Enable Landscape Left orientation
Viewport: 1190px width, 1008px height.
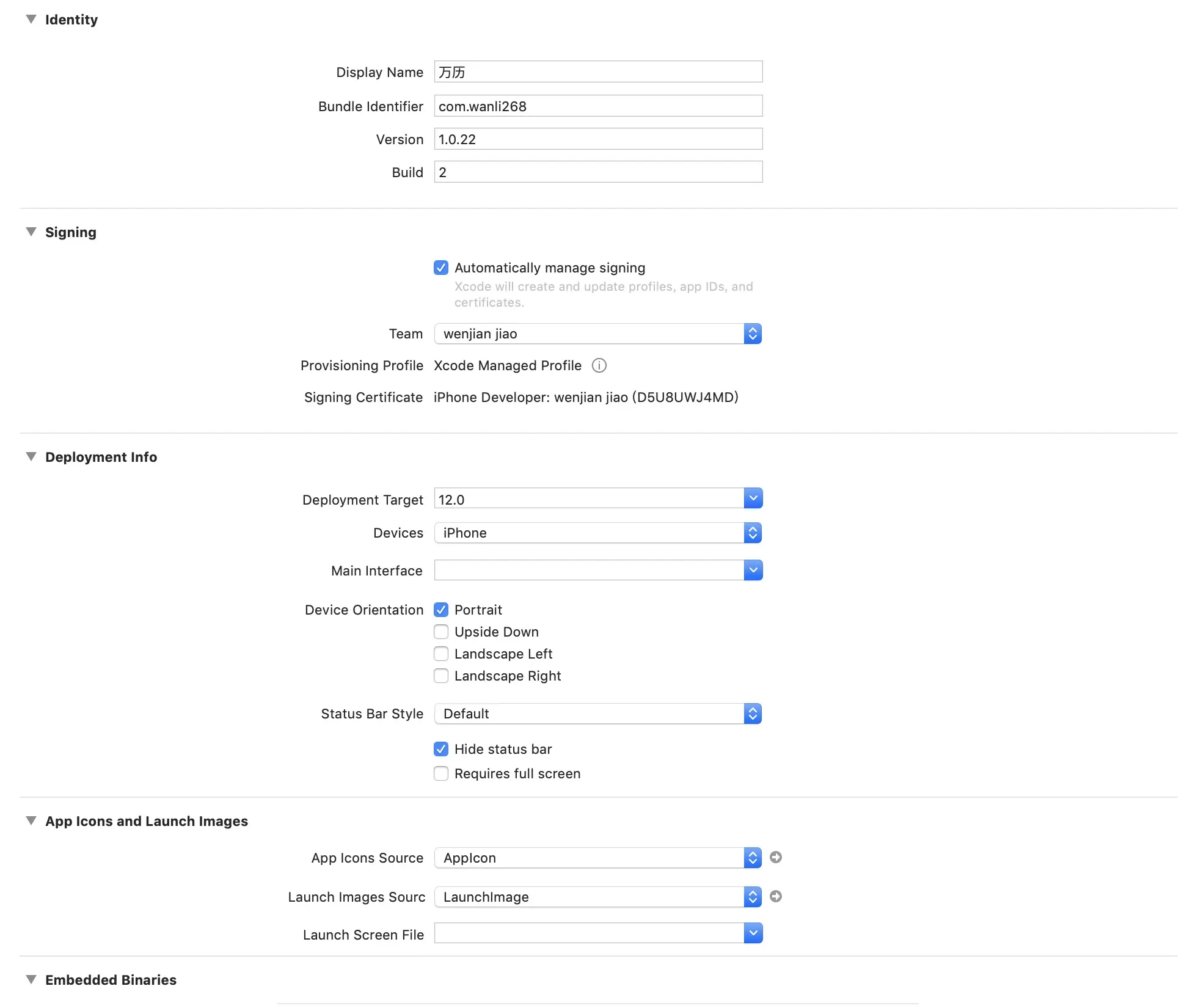coord(440,654)
